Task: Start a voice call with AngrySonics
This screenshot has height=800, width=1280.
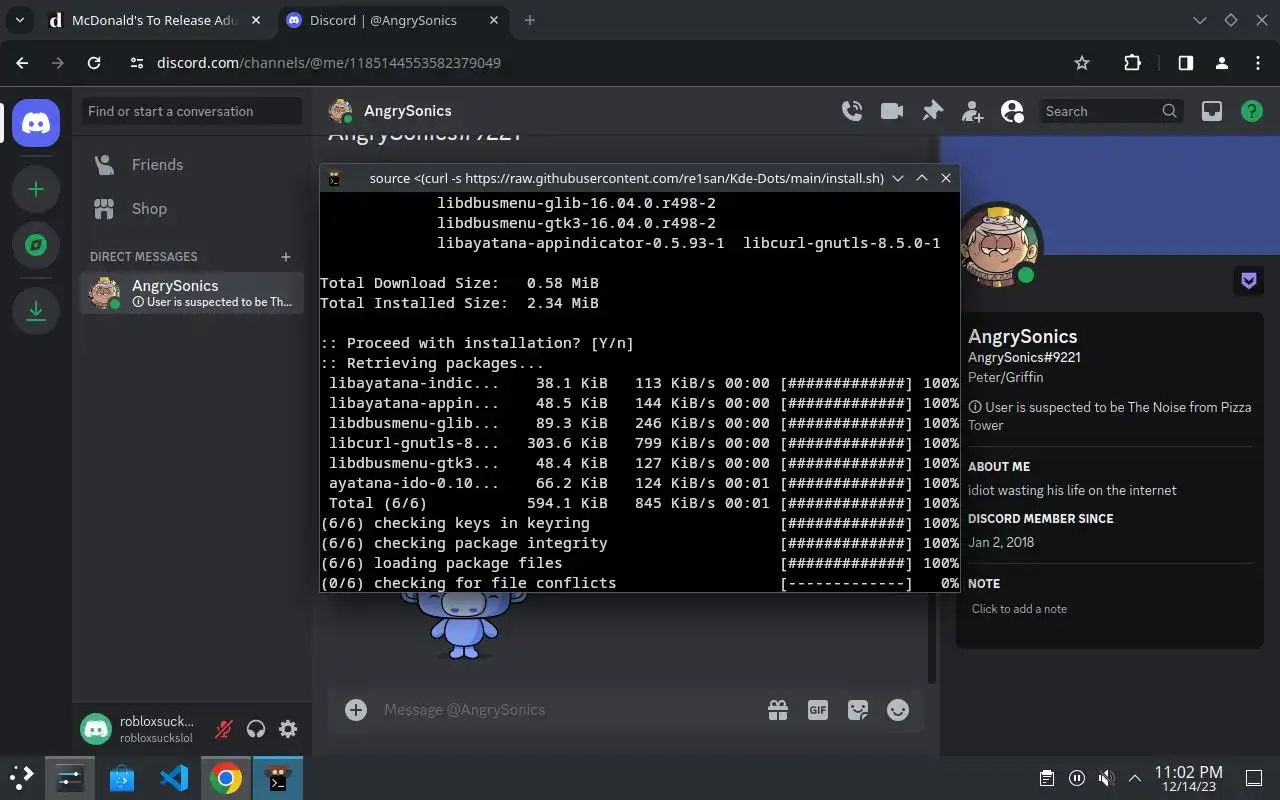Action: [x=852, y=111]
